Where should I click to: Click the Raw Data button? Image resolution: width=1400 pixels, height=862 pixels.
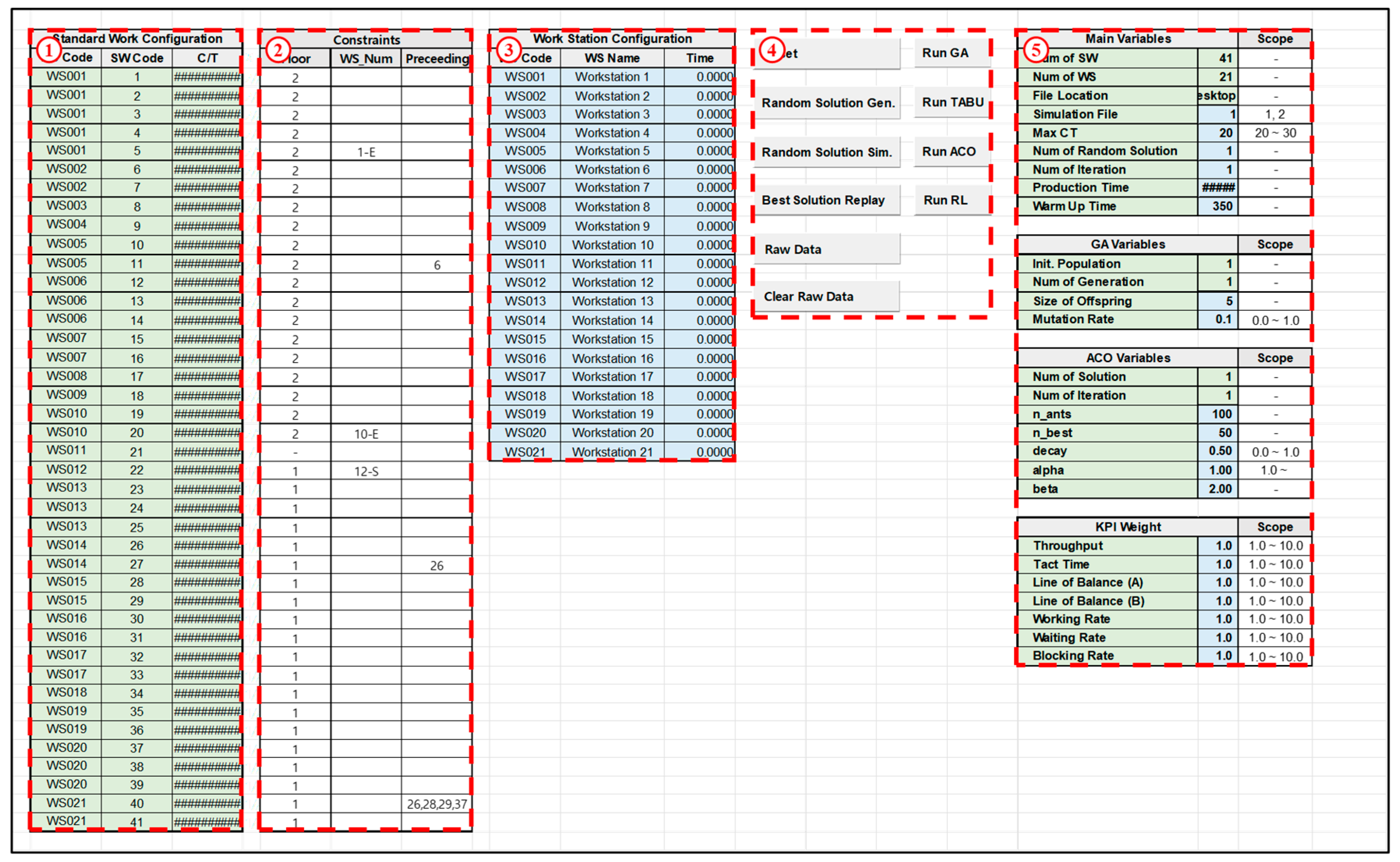827,249
